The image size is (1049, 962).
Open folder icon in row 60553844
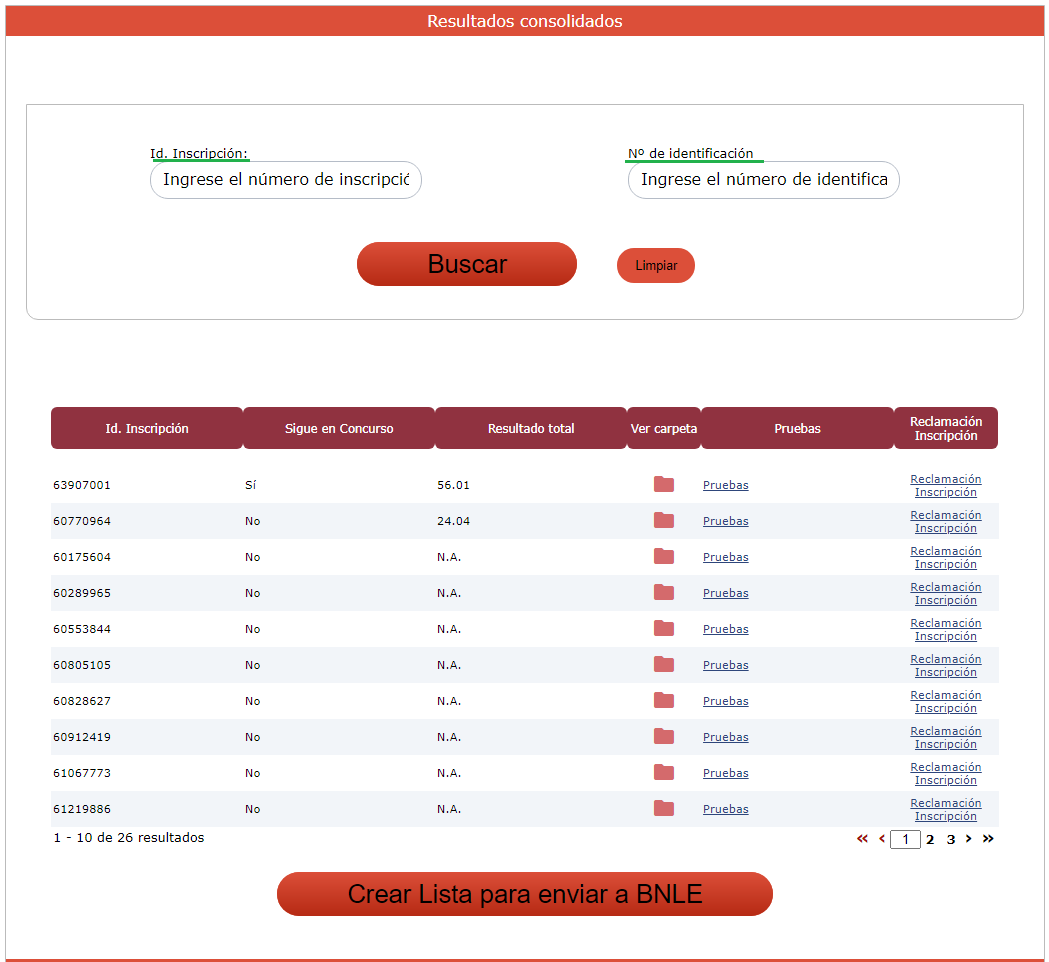[x=663, y=629]
